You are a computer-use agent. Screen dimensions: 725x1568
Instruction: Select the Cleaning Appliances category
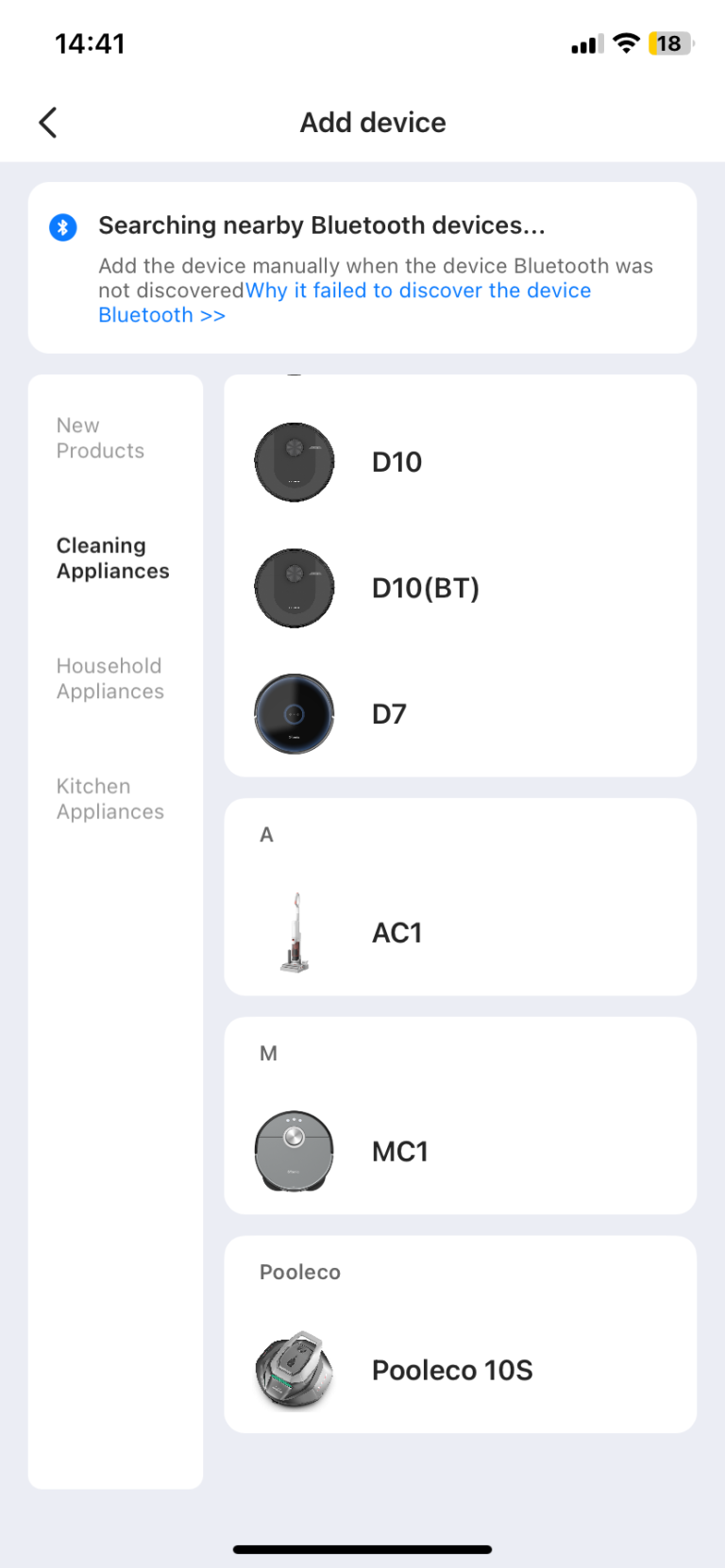[x=113, y=559]
